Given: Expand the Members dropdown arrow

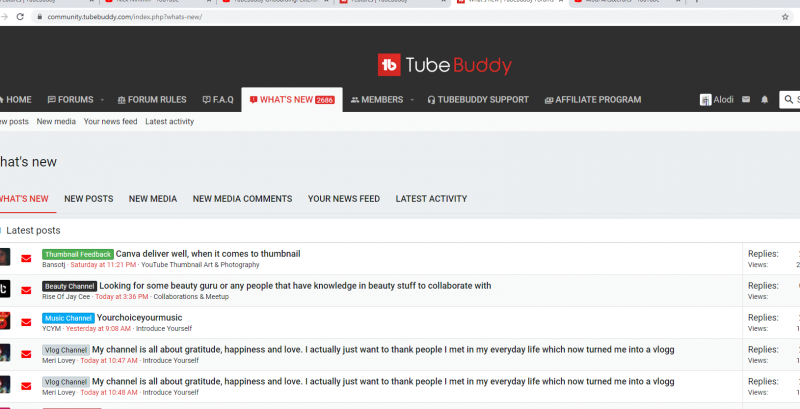Looking at the screenshot, I should tap(412, 100).
